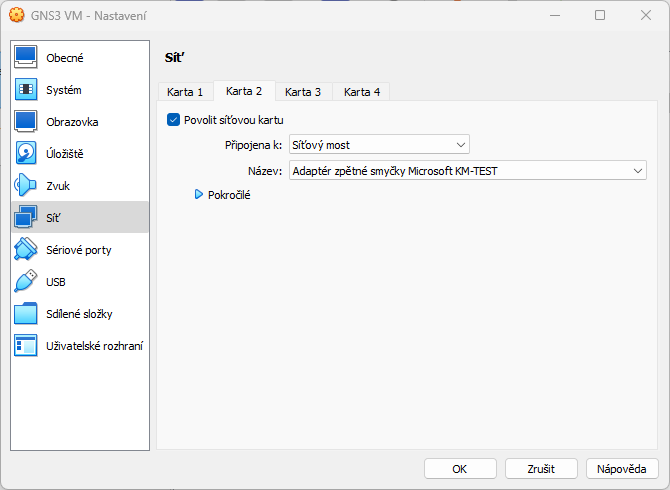Open the Sdílené složky folder icon
Image resolution: width=670 pixels, height=490 pixels.
click(x=26, y=314)
